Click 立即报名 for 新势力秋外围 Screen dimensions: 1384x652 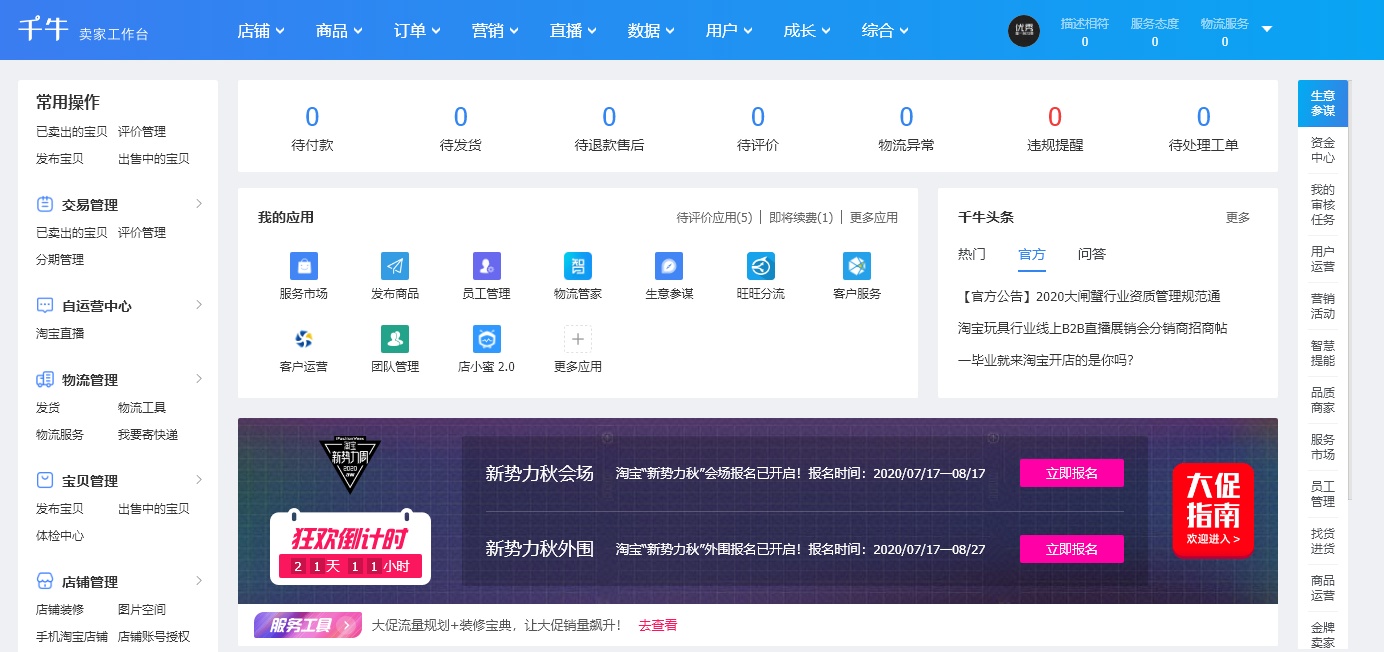(x=1071, y=549)
